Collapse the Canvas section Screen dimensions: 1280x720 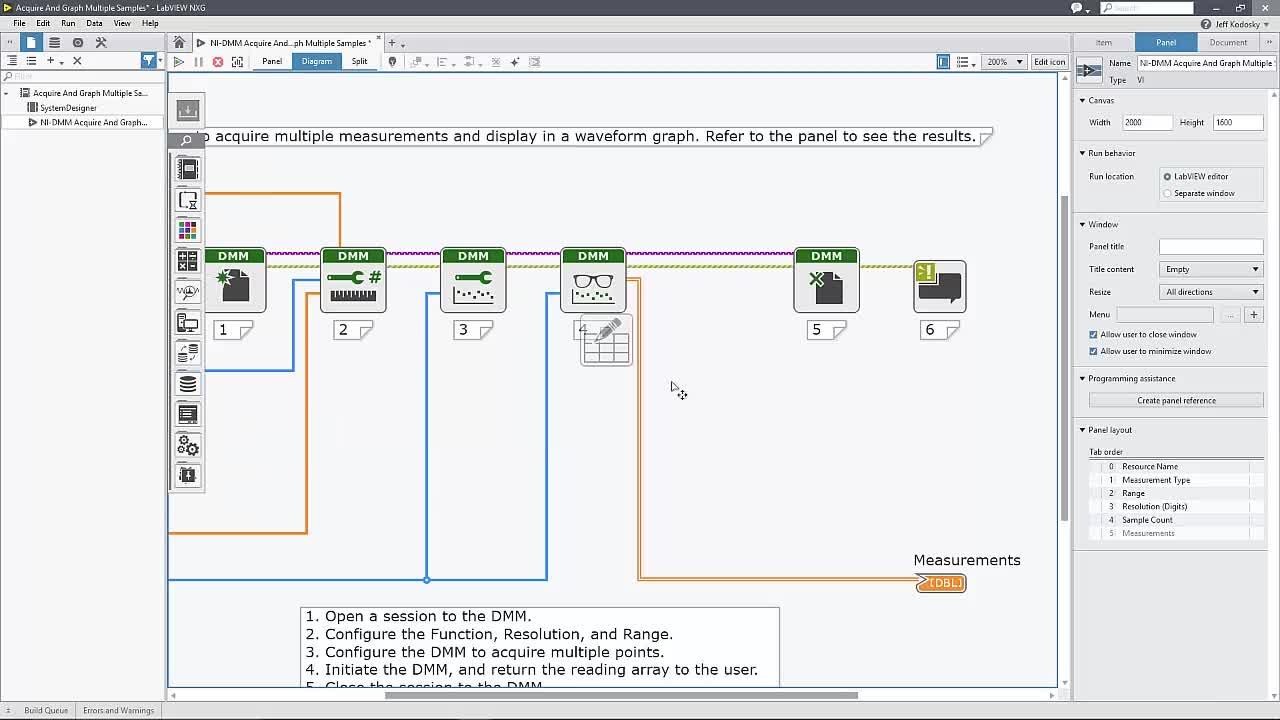click(x=1082, y=100)
